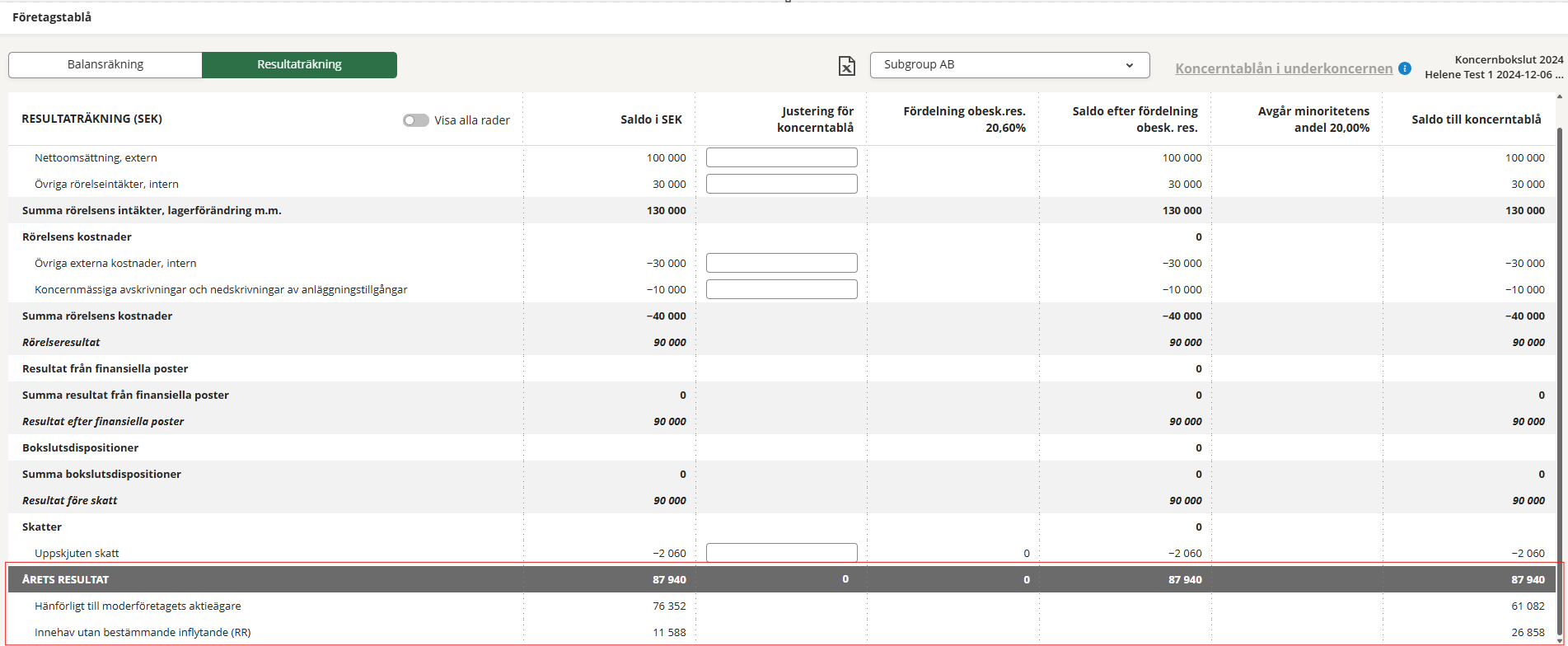Click the Innehav utan bestämmande inflytande (RR) row
This screenshot has width=1568, height=646.
click(x=143, y=632)
